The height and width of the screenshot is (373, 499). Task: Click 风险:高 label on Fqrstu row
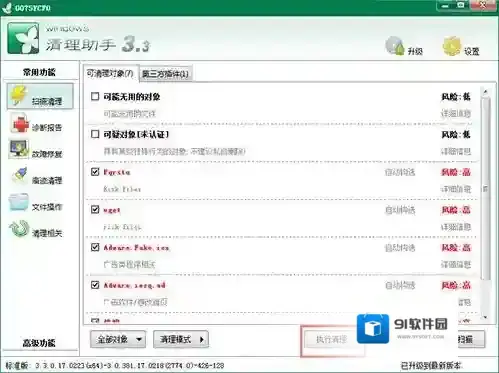pos(456,172)
